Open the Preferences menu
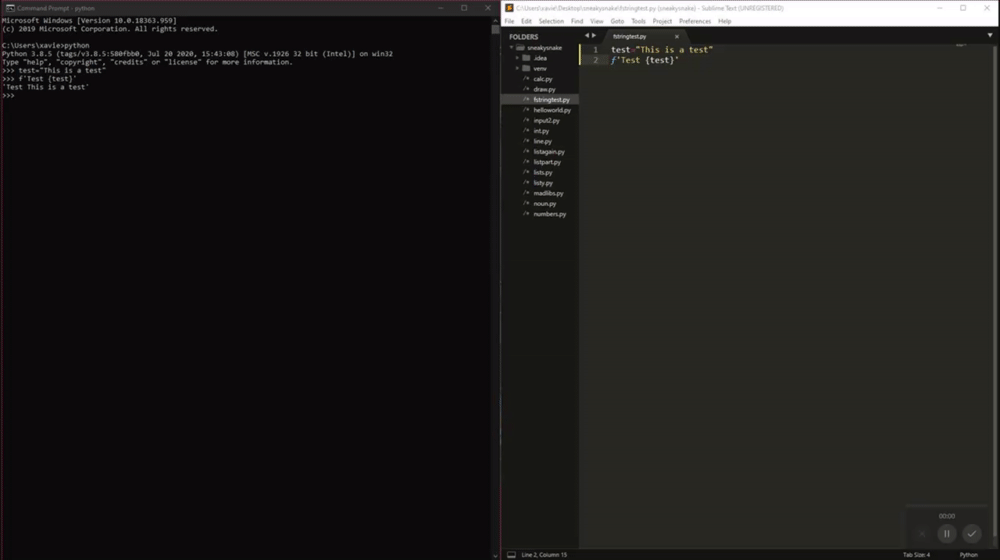Viewport: 1000px width, 560px height. [x=695, y=21]
